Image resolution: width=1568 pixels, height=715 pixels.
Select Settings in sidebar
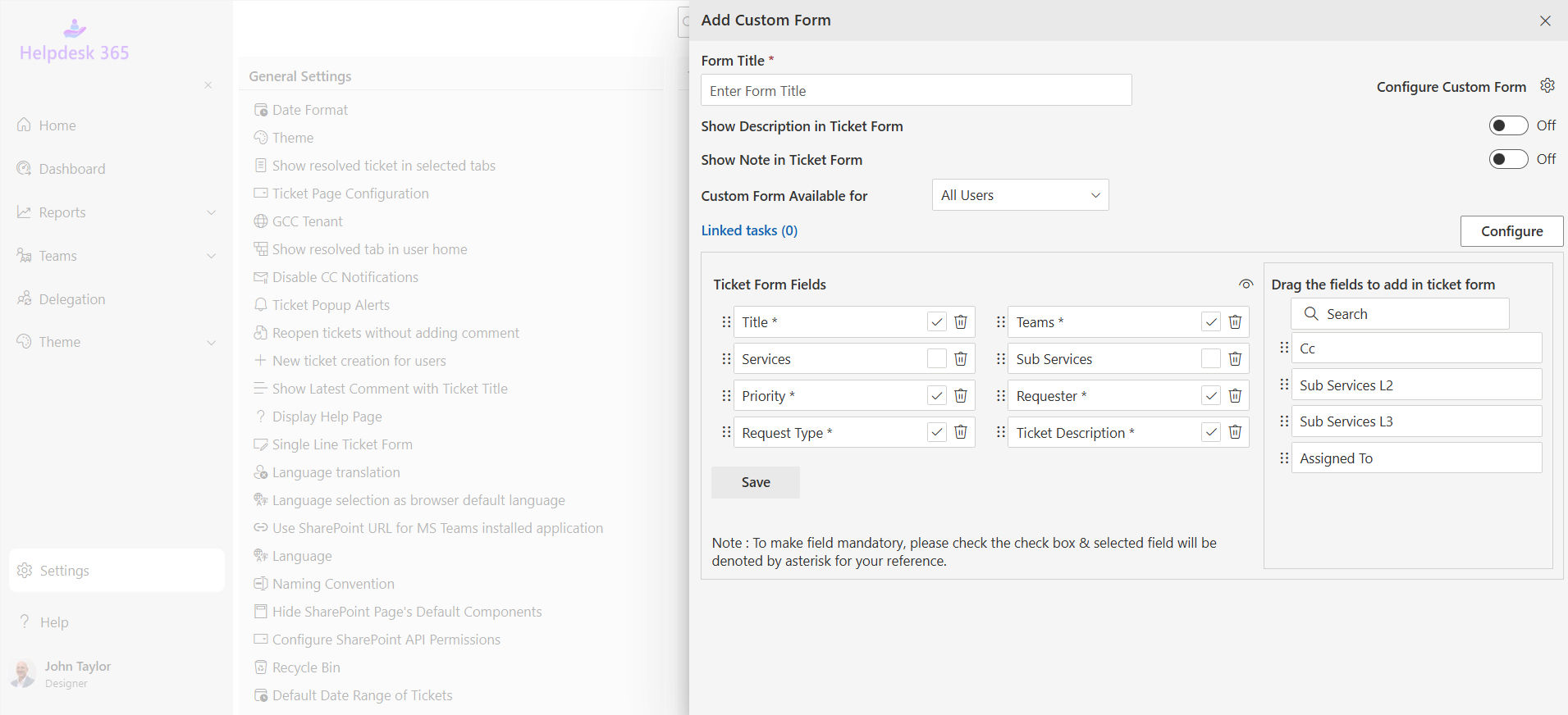tap(117, 571)
